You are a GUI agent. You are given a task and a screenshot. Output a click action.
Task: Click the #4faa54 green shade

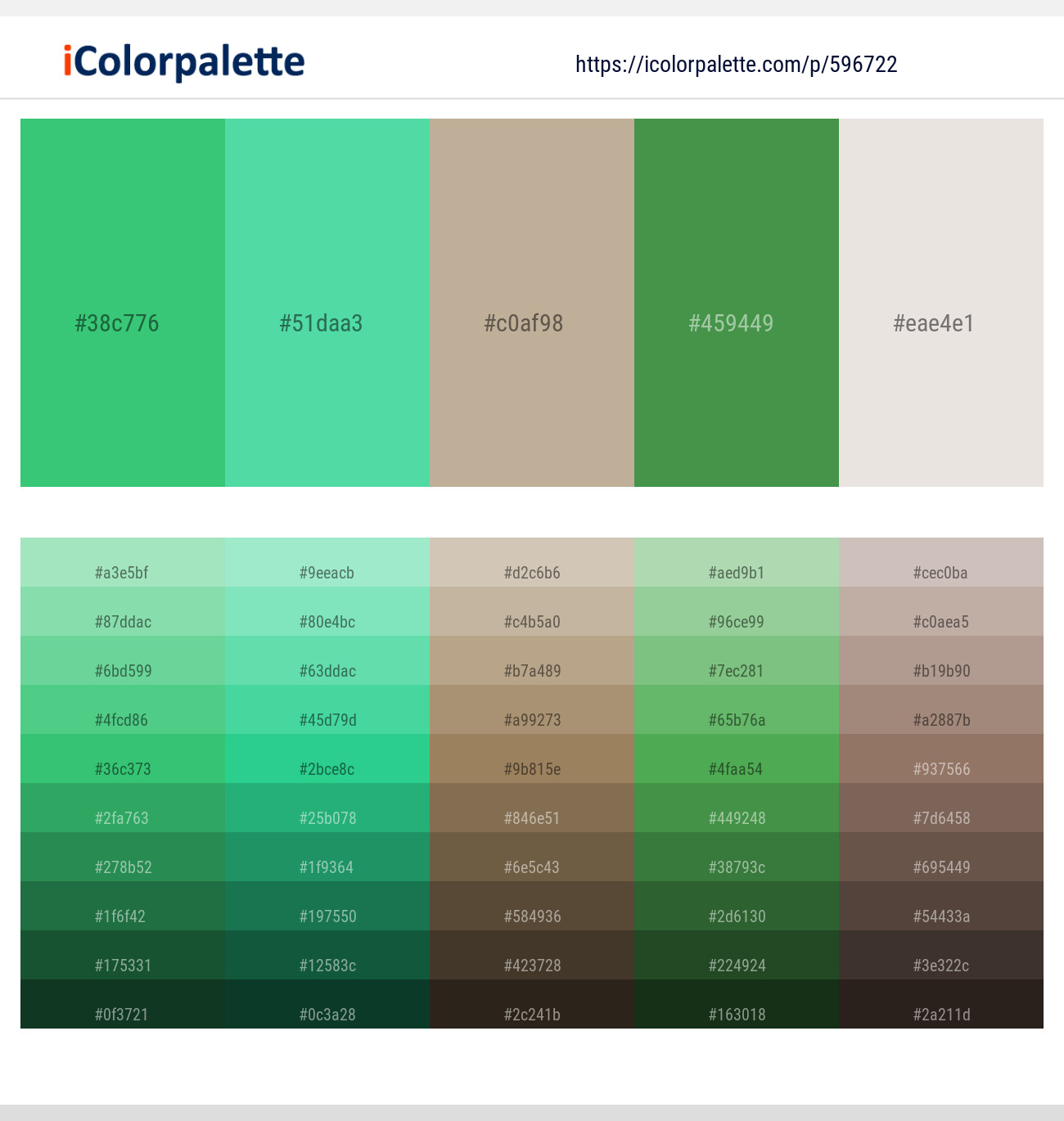coord(737,759)
